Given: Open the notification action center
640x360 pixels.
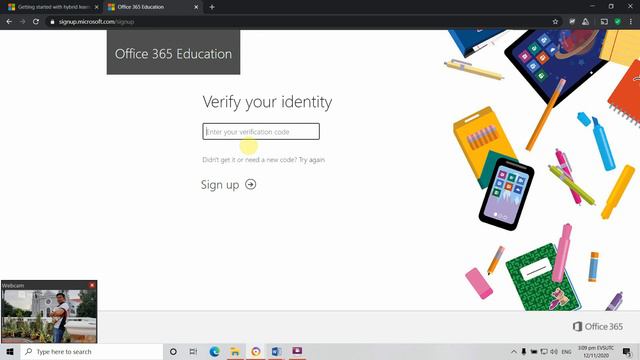Looking at the screenshot, I should (x=627, y=351).
